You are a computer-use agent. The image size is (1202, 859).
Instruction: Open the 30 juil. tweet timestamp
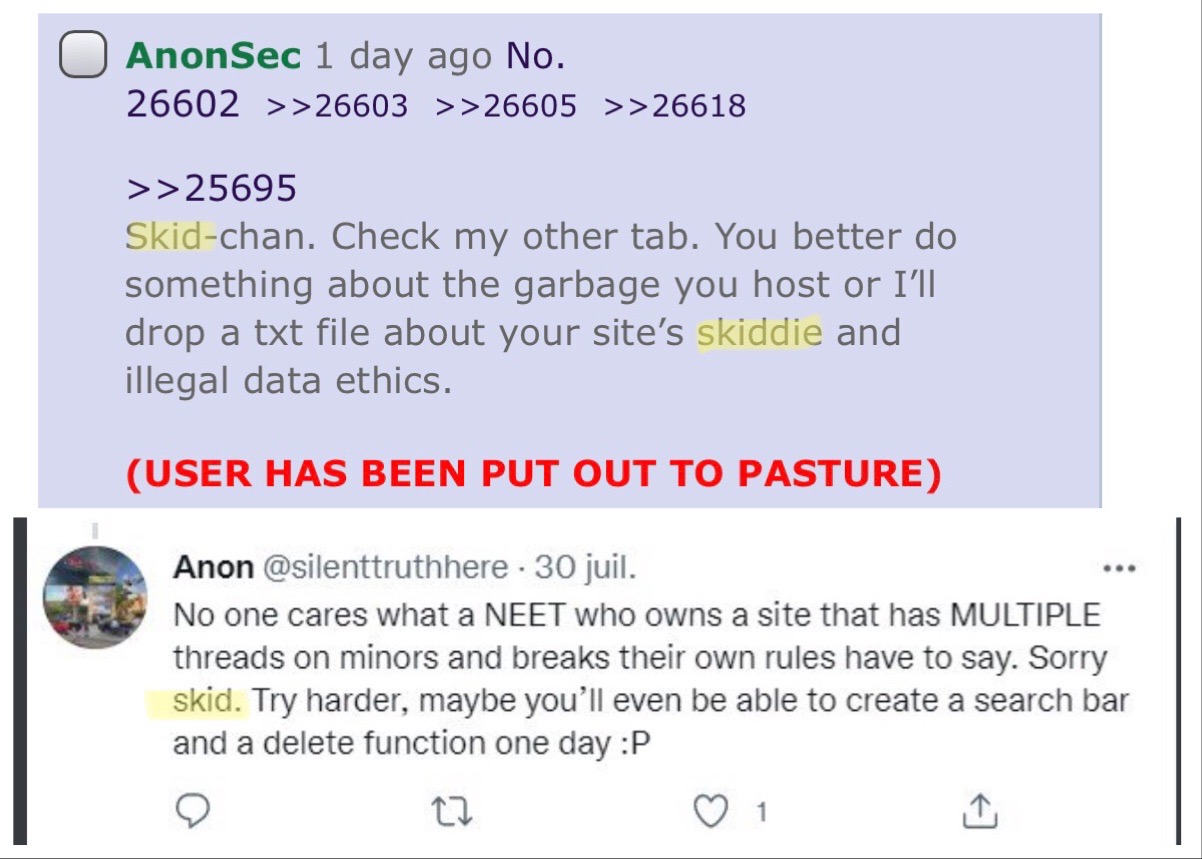(x=585, y=567)
